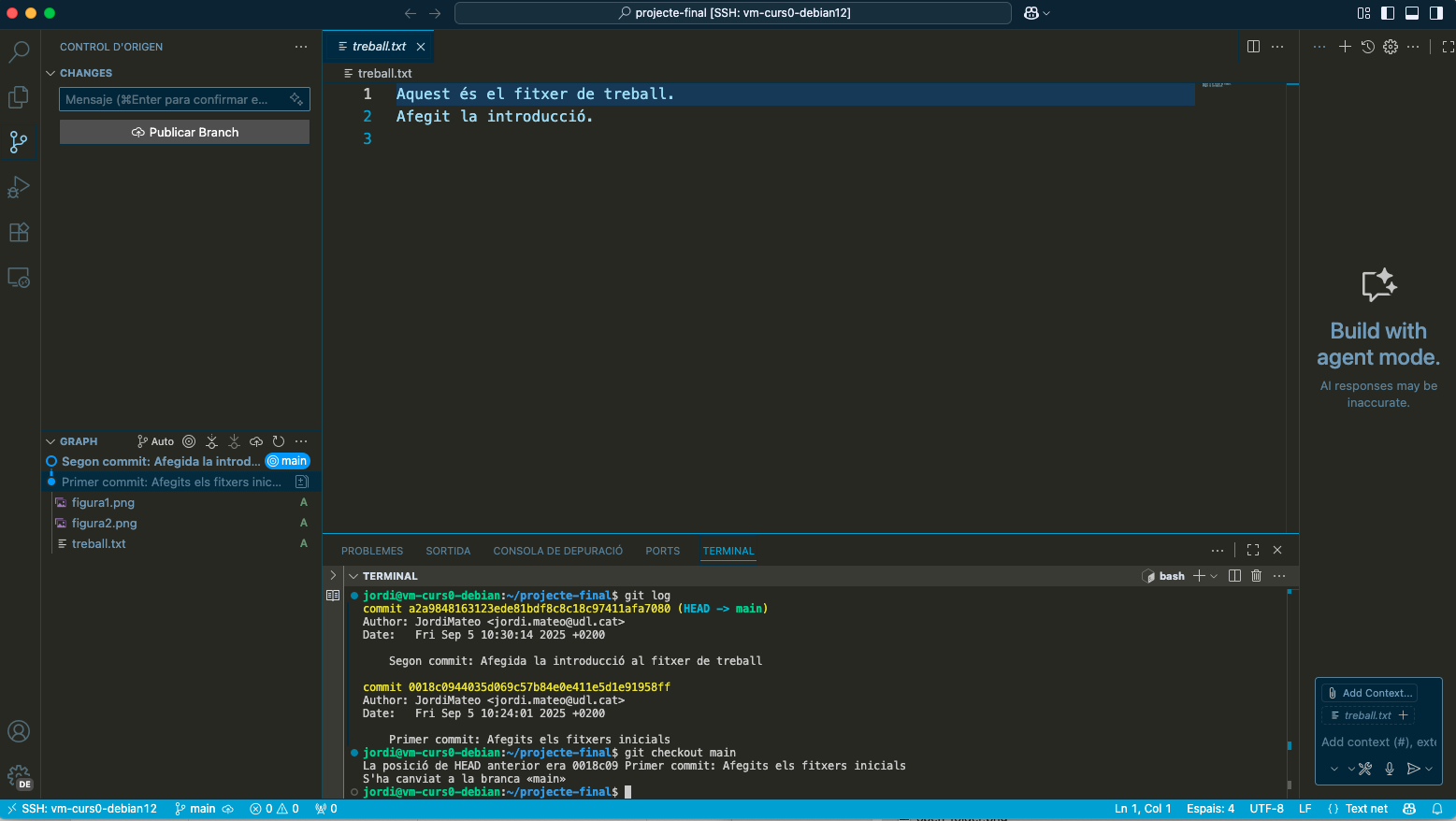
Task: Open the Search view in the activity bar
Action: tap(19, 51)
